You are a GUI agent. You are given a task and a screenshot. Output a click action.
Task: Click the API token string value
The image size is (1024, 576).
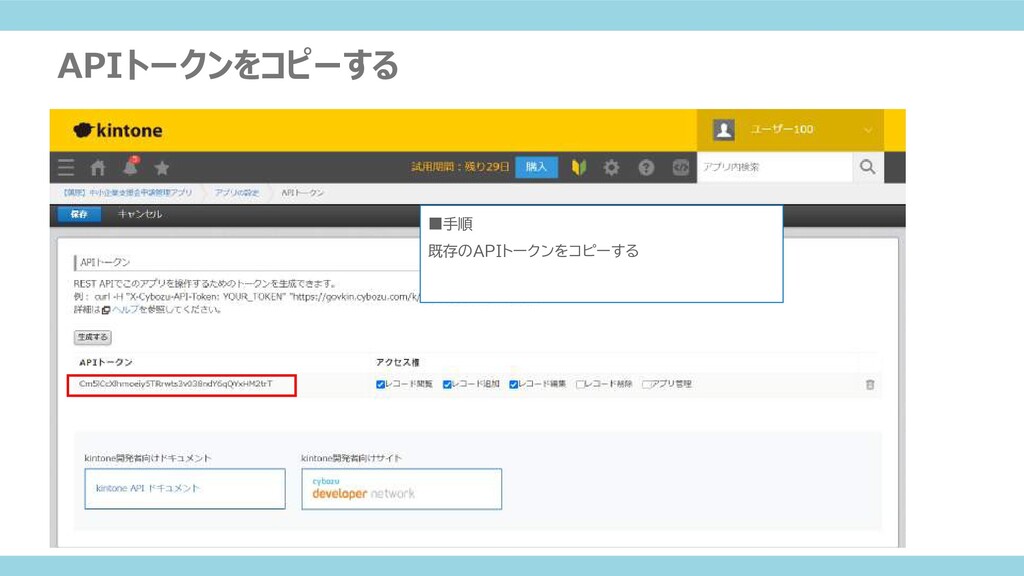[x=176, y=384]
